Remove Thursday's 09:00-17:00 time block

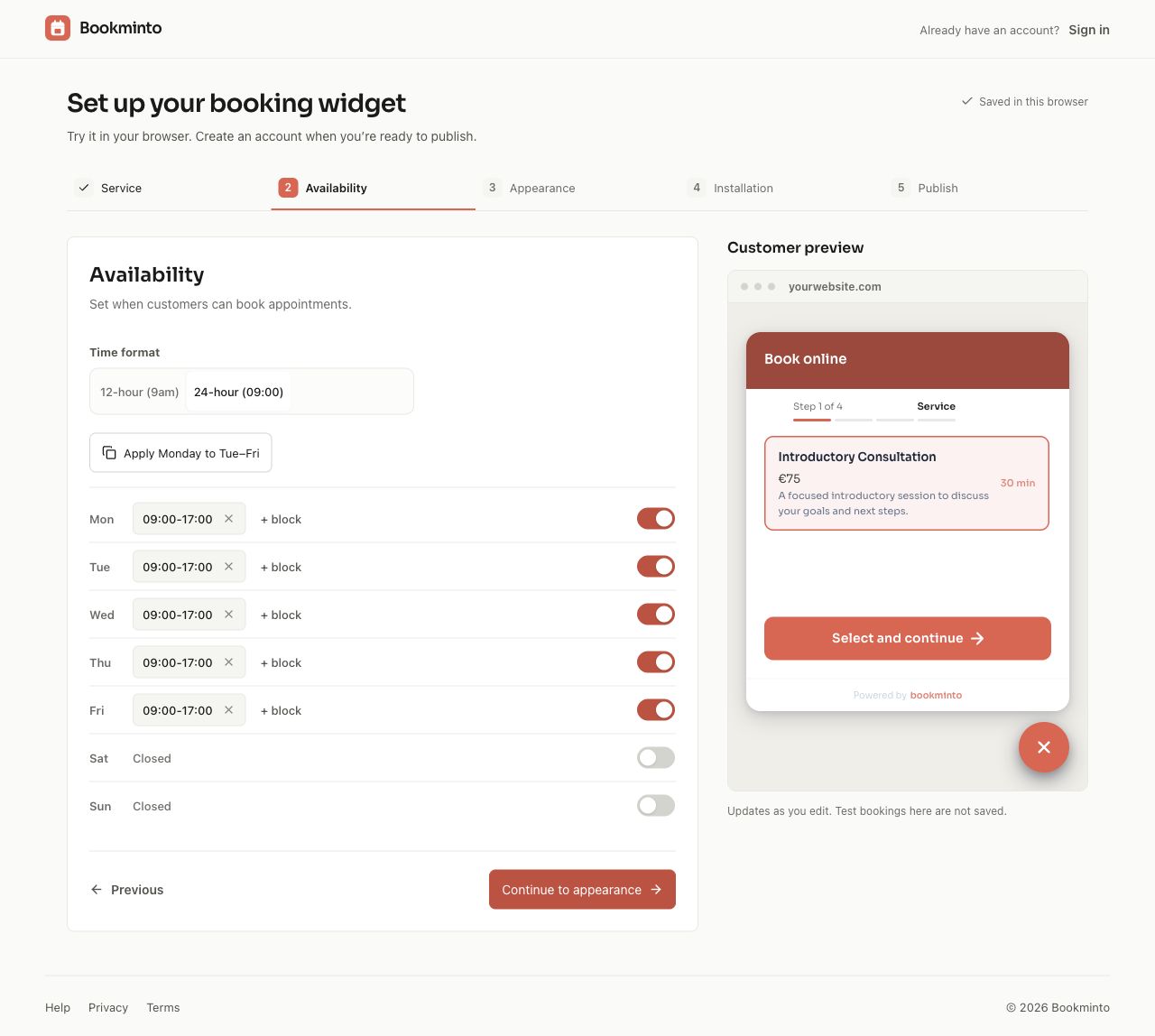(229, 662)
